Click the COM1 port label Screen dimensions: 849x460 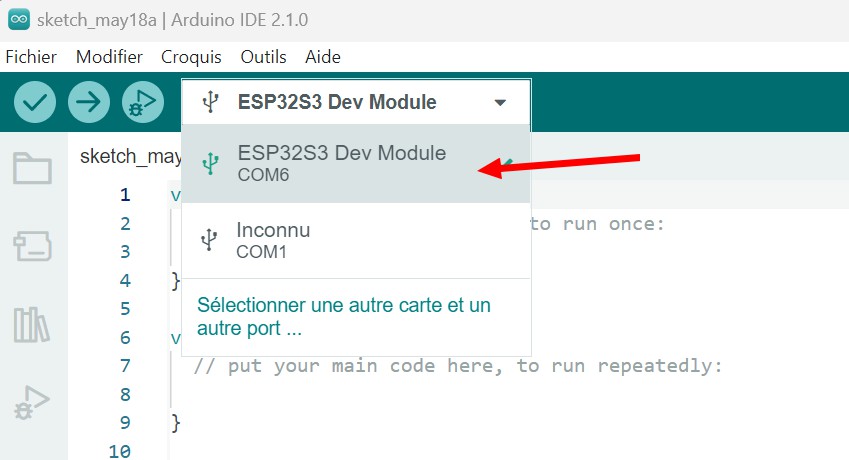(261, 252)
